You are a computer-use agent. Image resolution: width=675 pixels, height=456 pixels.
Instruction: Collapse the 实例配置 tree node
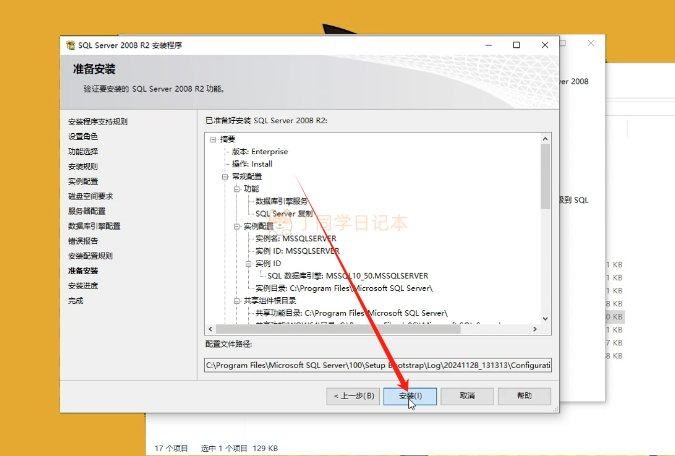pyautogui.click(x=237, y=226)
